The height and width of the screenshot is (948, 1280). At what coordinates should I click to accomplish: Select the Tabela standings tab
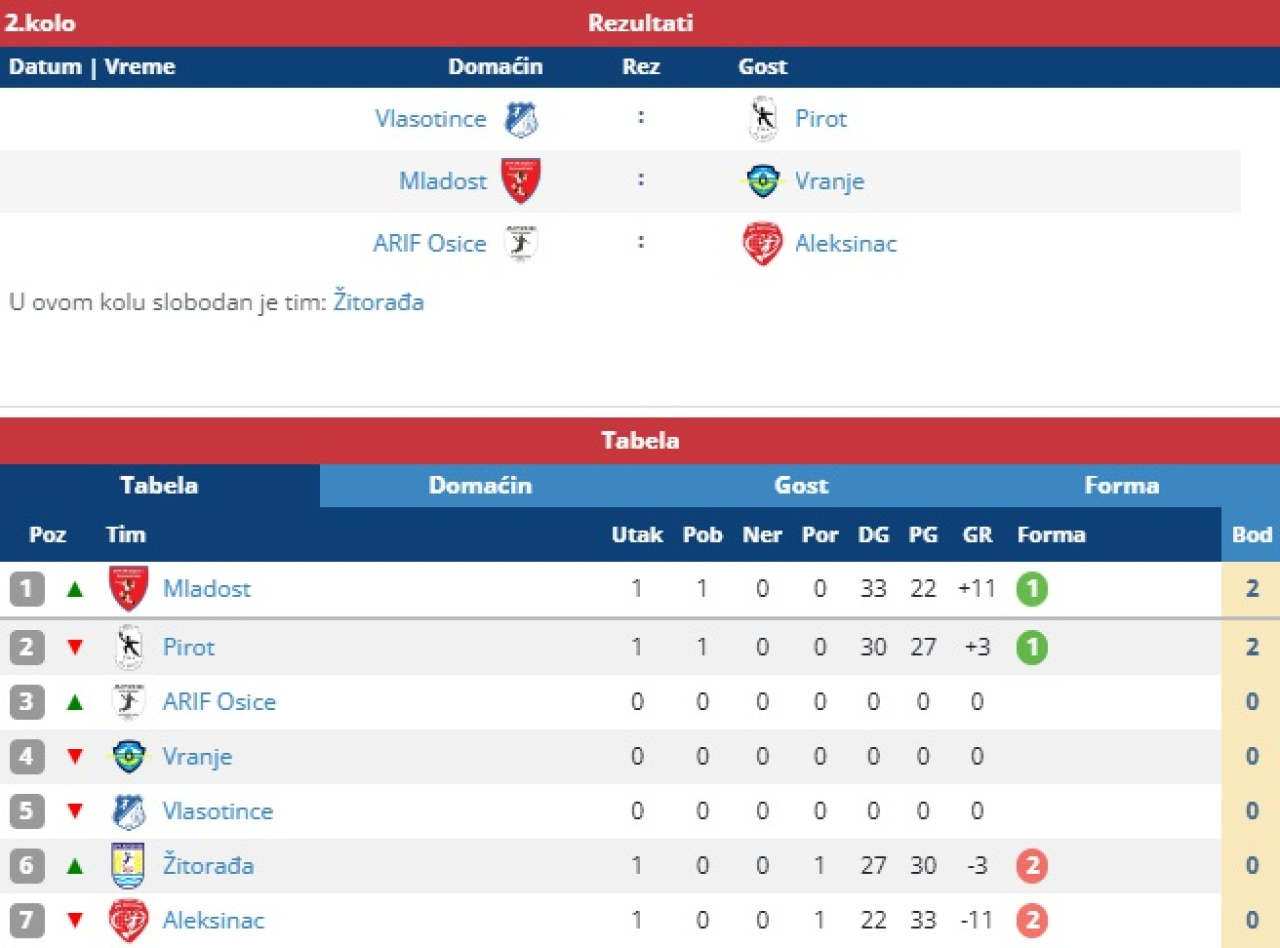click(x=159, y=486)
